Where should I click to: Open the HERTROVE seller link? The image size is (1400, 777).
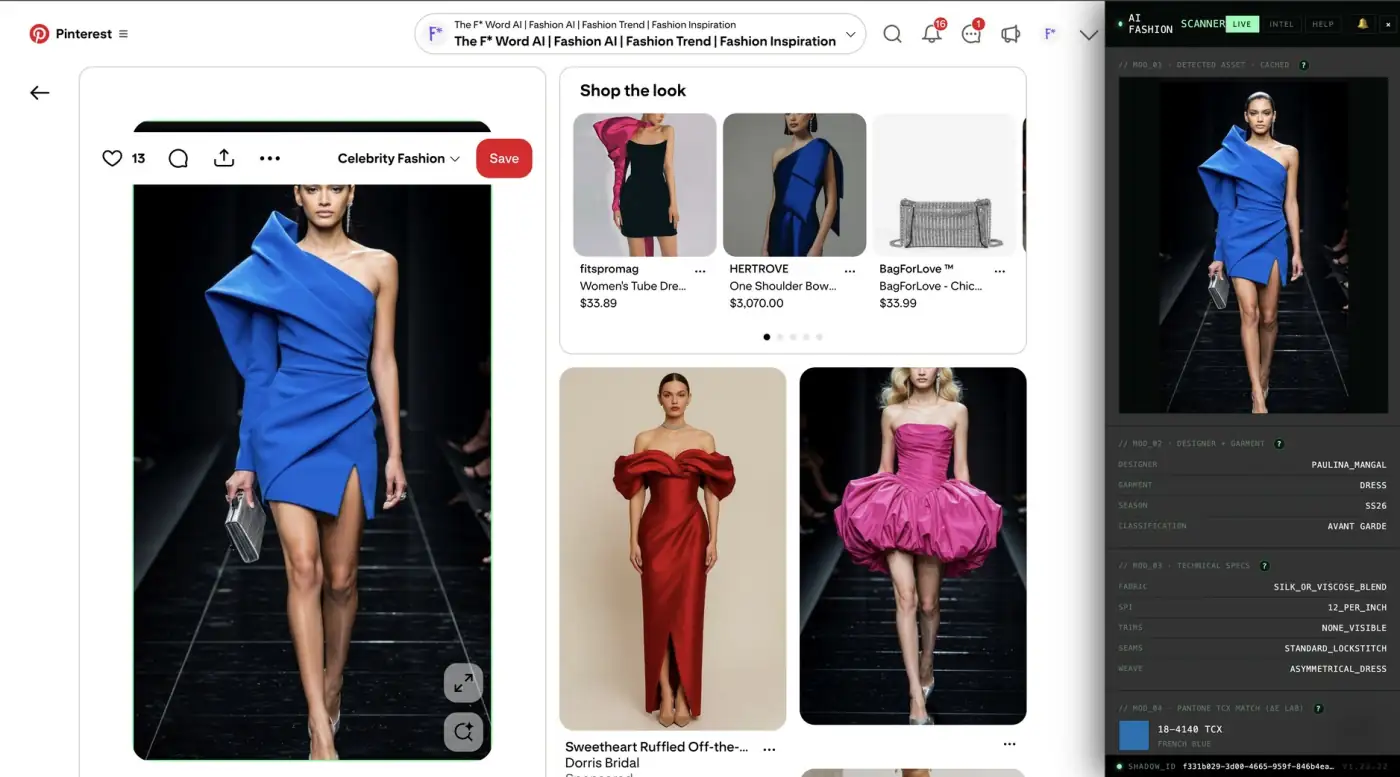point(759,269)
